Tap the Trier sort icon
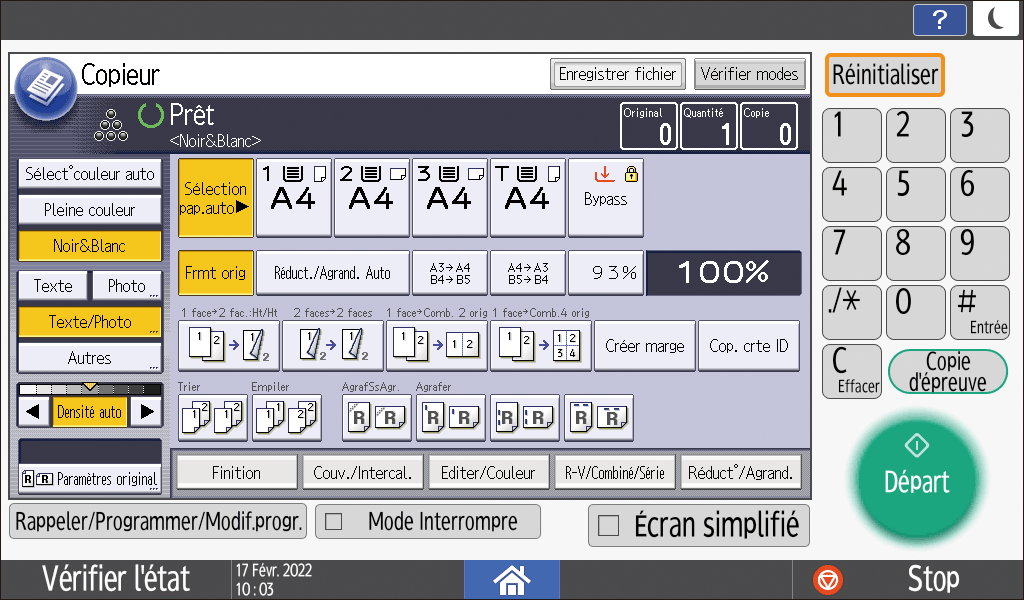 pos(212,418)
